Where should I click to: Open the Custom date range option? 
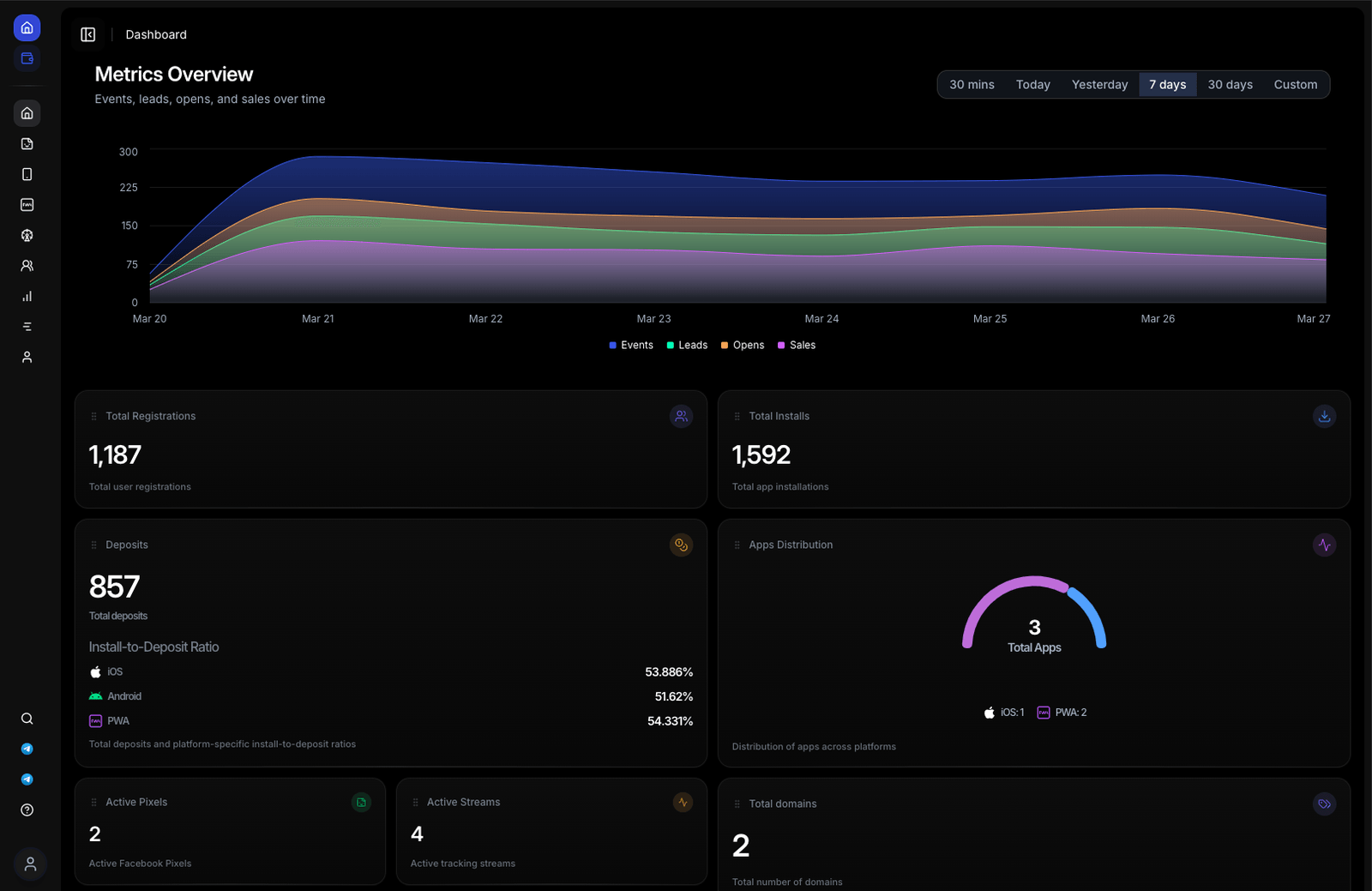point(1295,85)
